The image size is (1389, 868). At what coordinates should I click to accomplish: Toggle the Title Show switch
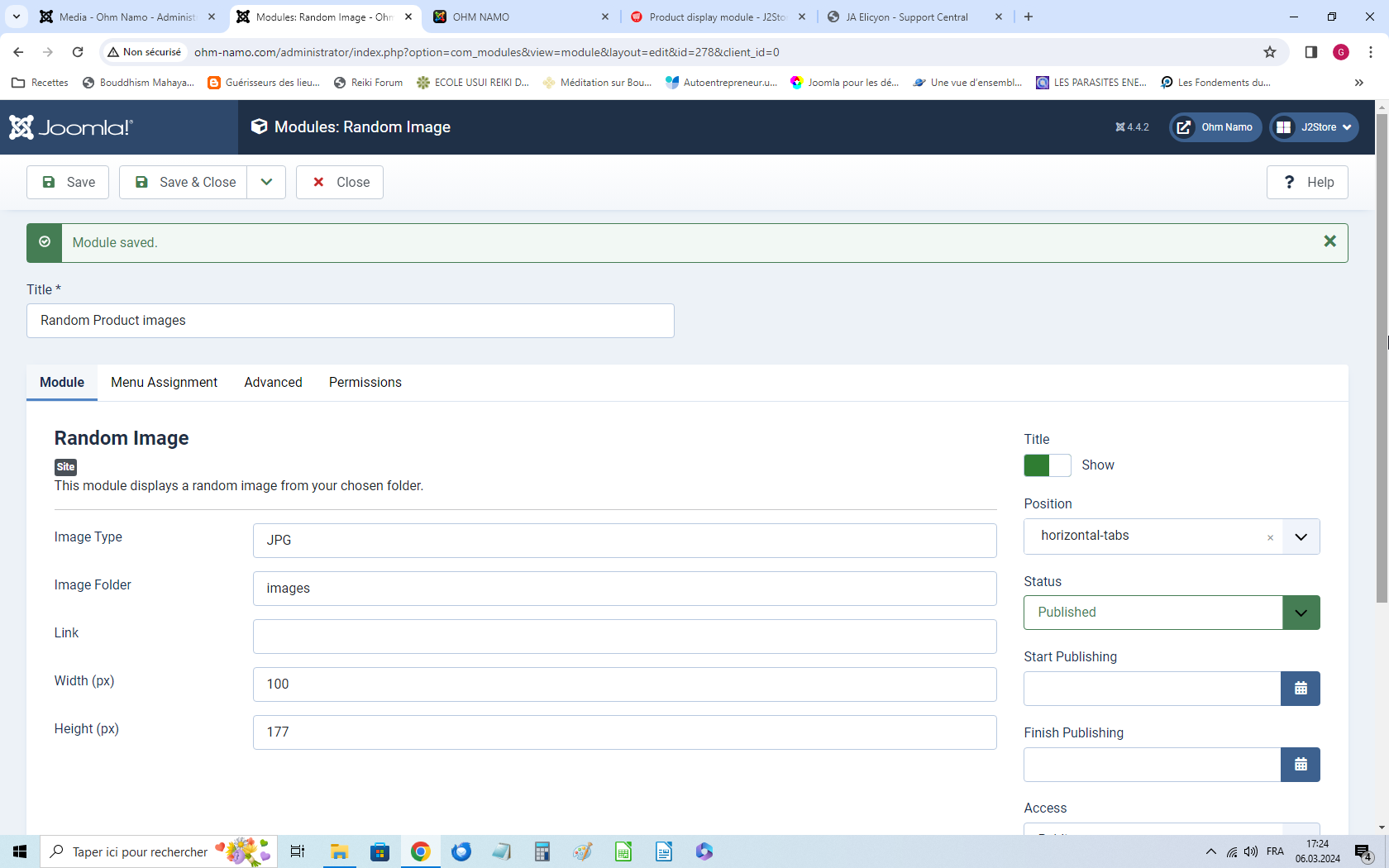click(1048, 465)
